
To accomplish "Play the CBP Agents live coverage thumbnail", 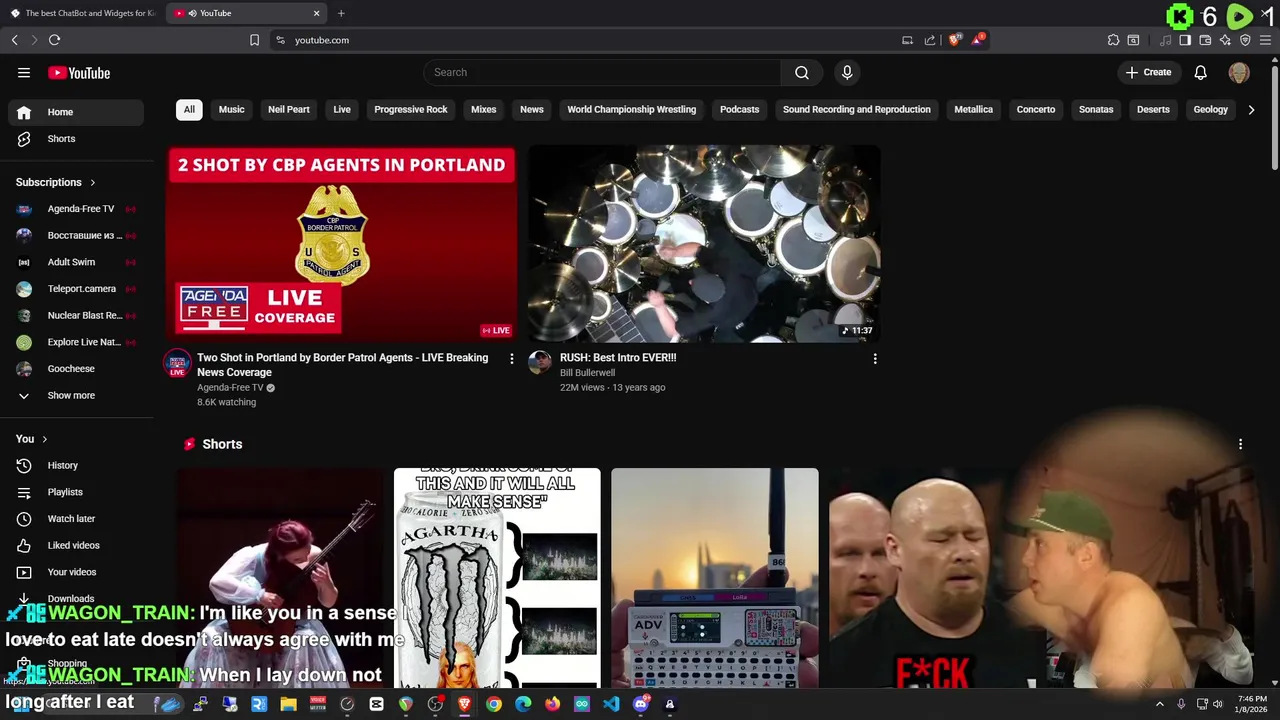I will (341, 244).
